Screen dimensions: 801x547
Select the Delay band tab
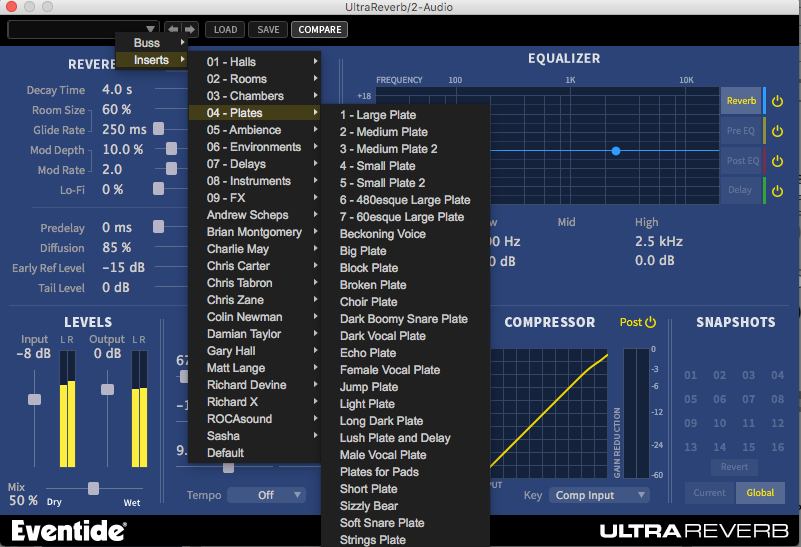point(741,190)
